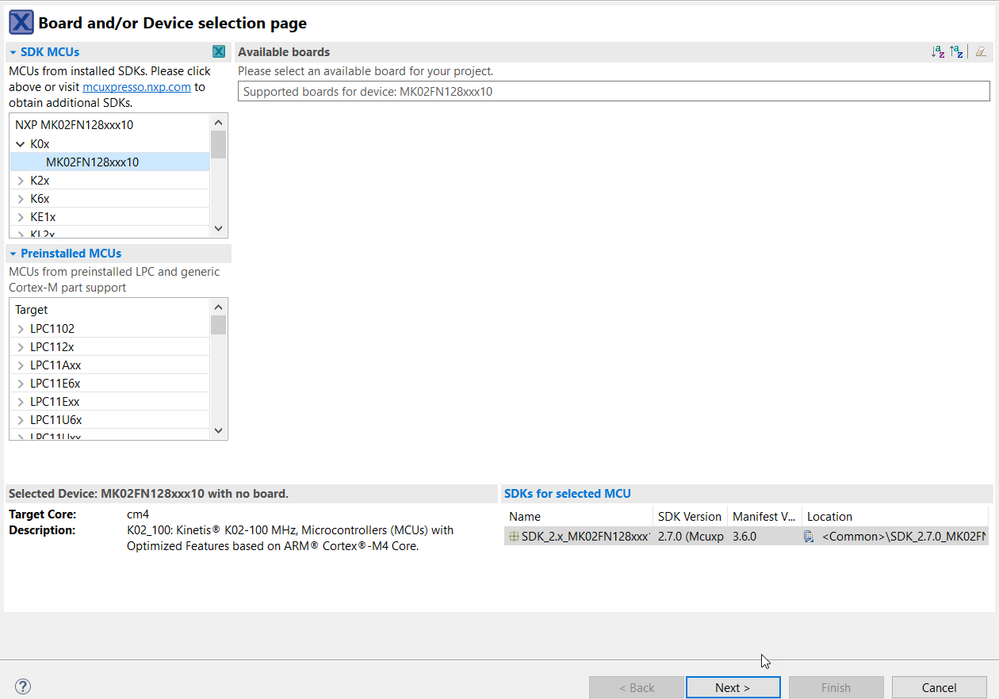The height and width of the screenshot is (699, 999).
Task: Click the Finish button
Action: pyautogui.click(x=836, y=688)
